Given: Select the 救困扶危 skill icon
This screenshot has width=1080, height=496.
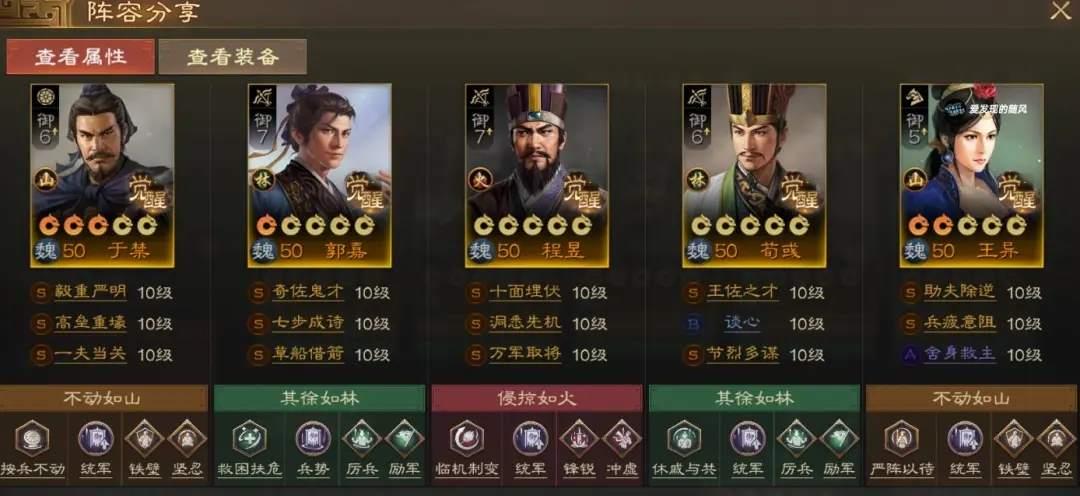Looking at the screenshot, I should pos(249,439).
